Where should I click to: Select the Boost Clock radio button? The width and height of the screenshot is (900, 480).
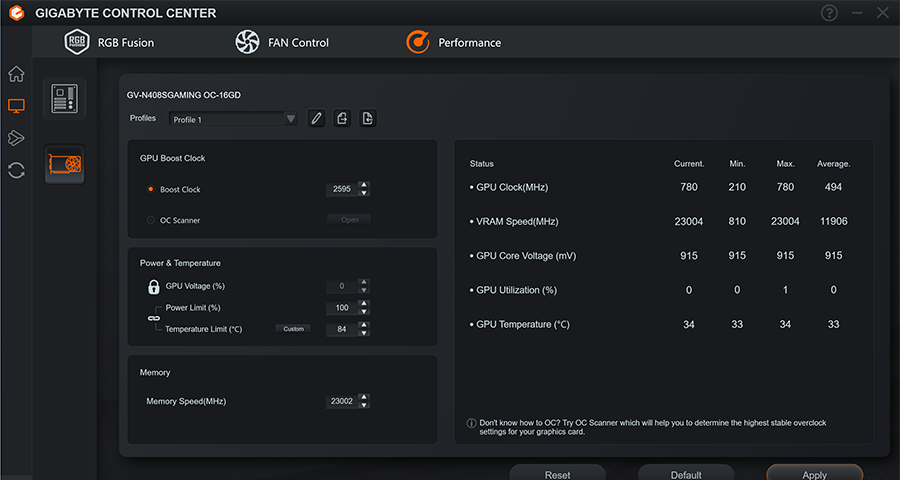150,190
